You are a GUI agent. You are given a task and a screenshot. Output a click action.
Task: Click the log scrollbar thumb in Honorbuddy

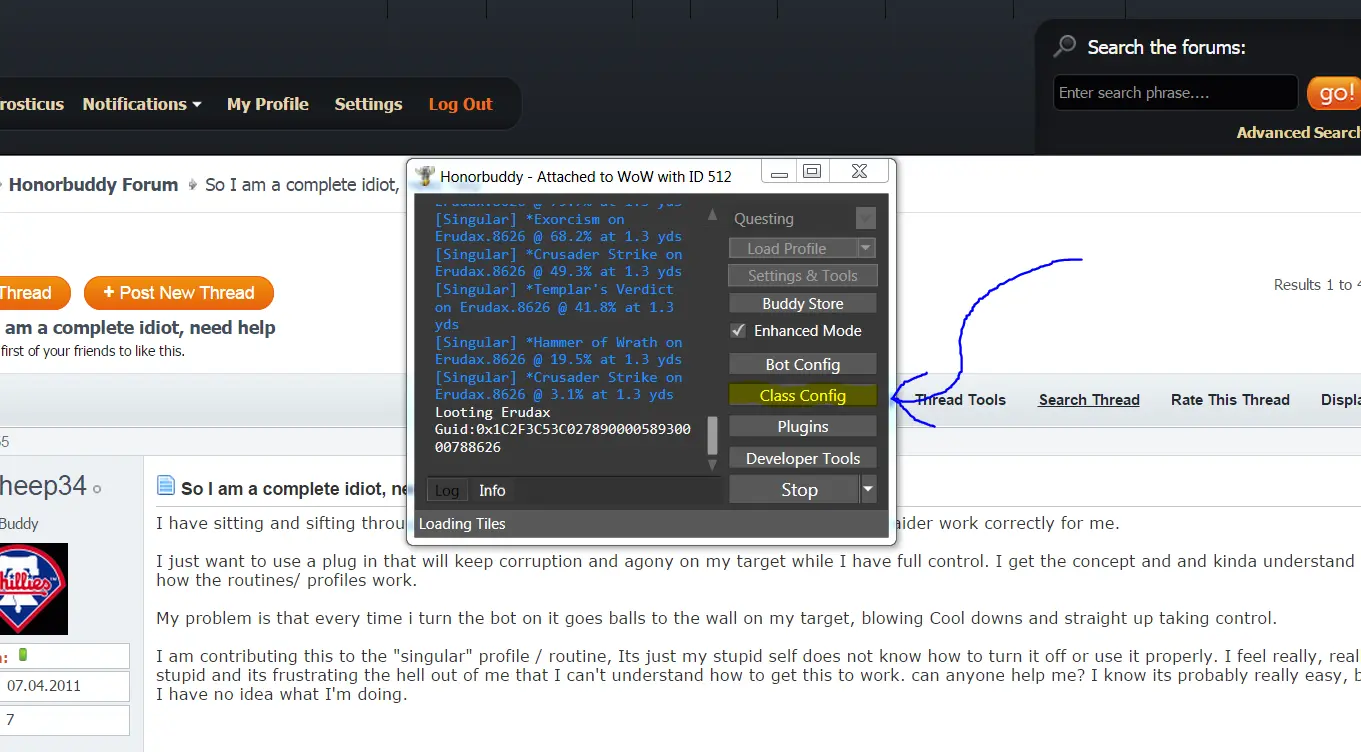tap(712, 435)
